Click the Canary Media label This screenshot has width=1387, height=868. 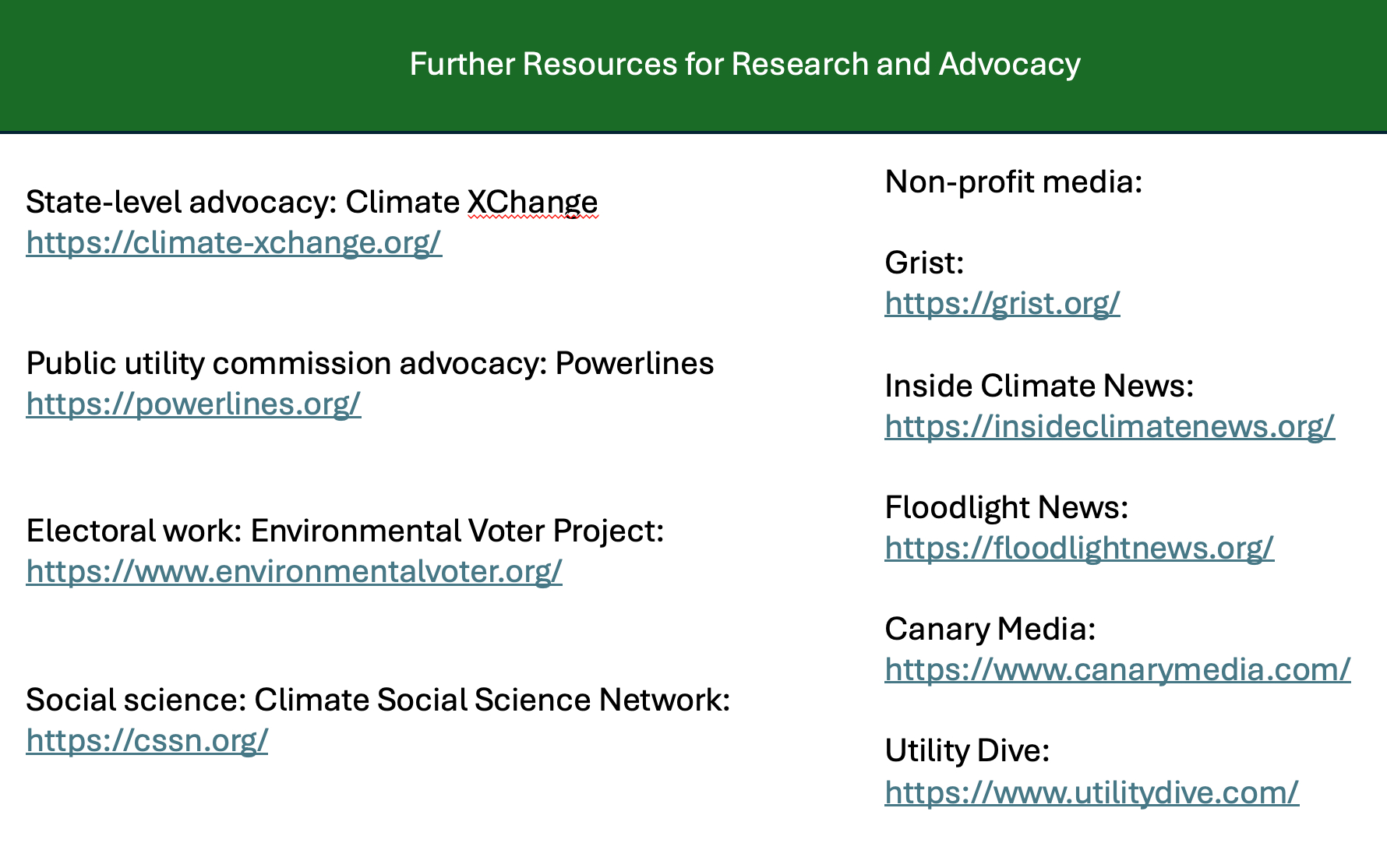[990, 630]
